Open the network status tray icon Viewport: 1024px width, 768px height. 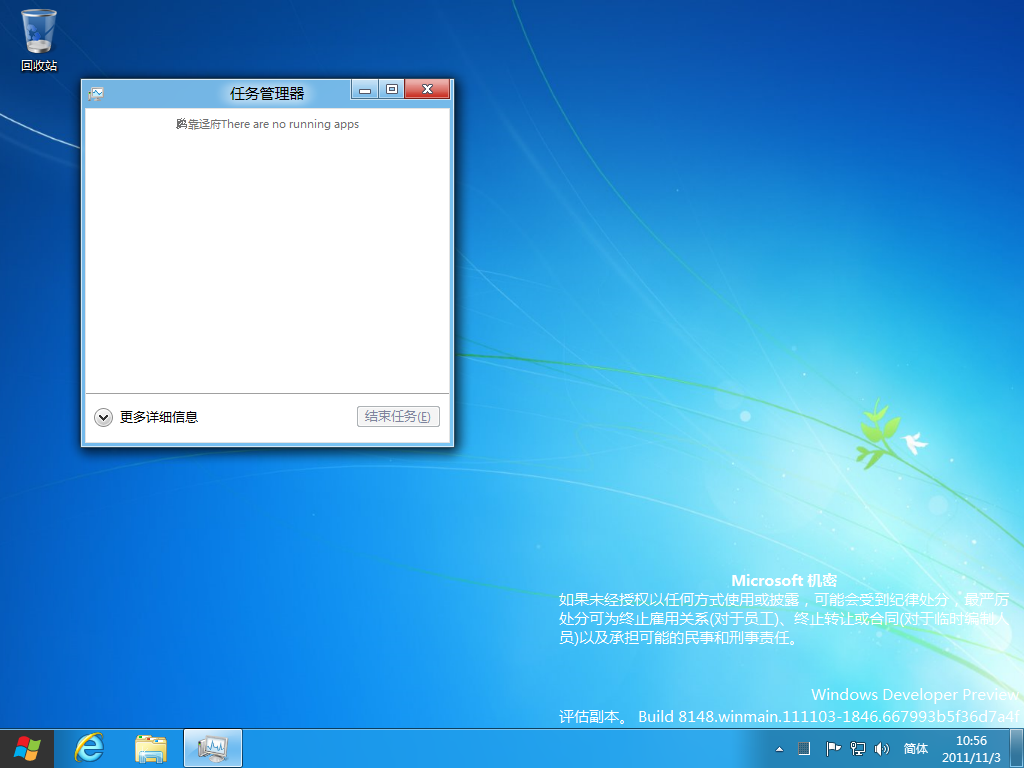click(857, 749)
